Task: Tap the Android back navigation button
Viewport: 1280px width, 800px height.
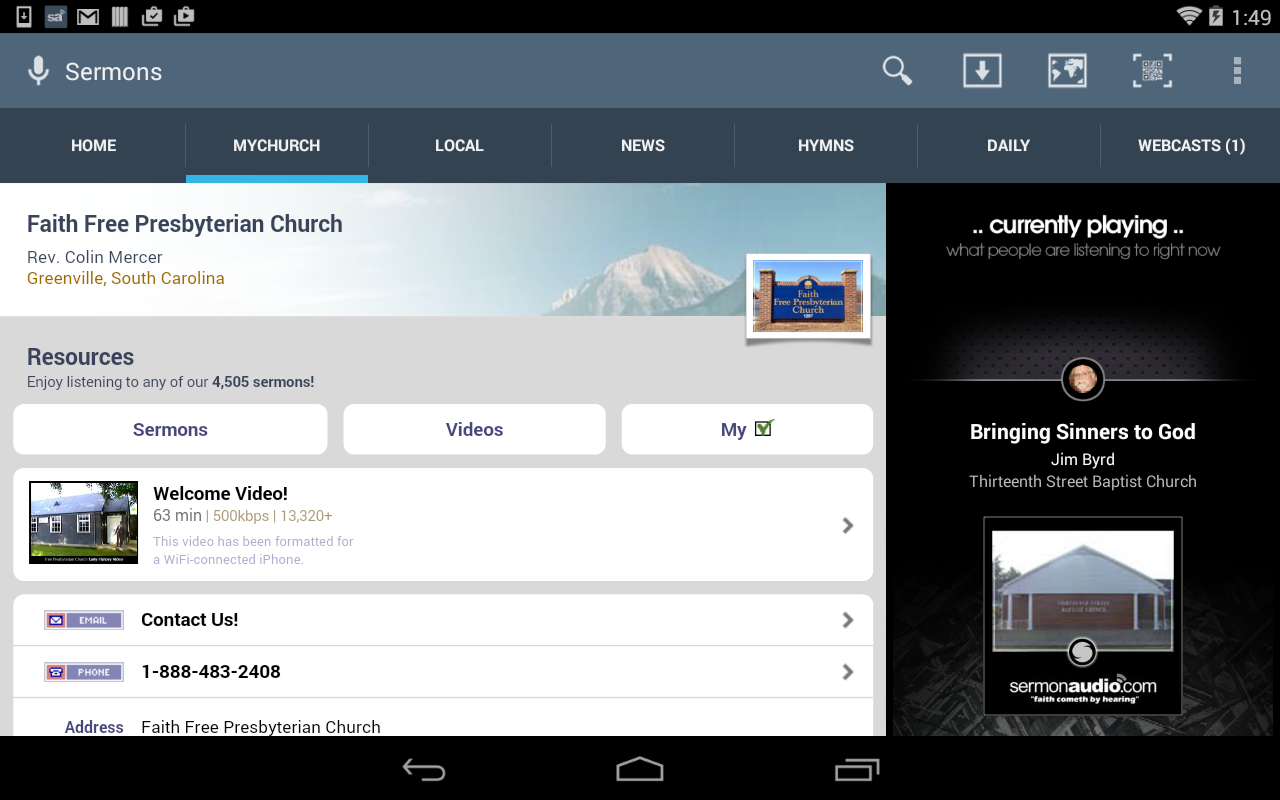Action: (x=424, y=769)
